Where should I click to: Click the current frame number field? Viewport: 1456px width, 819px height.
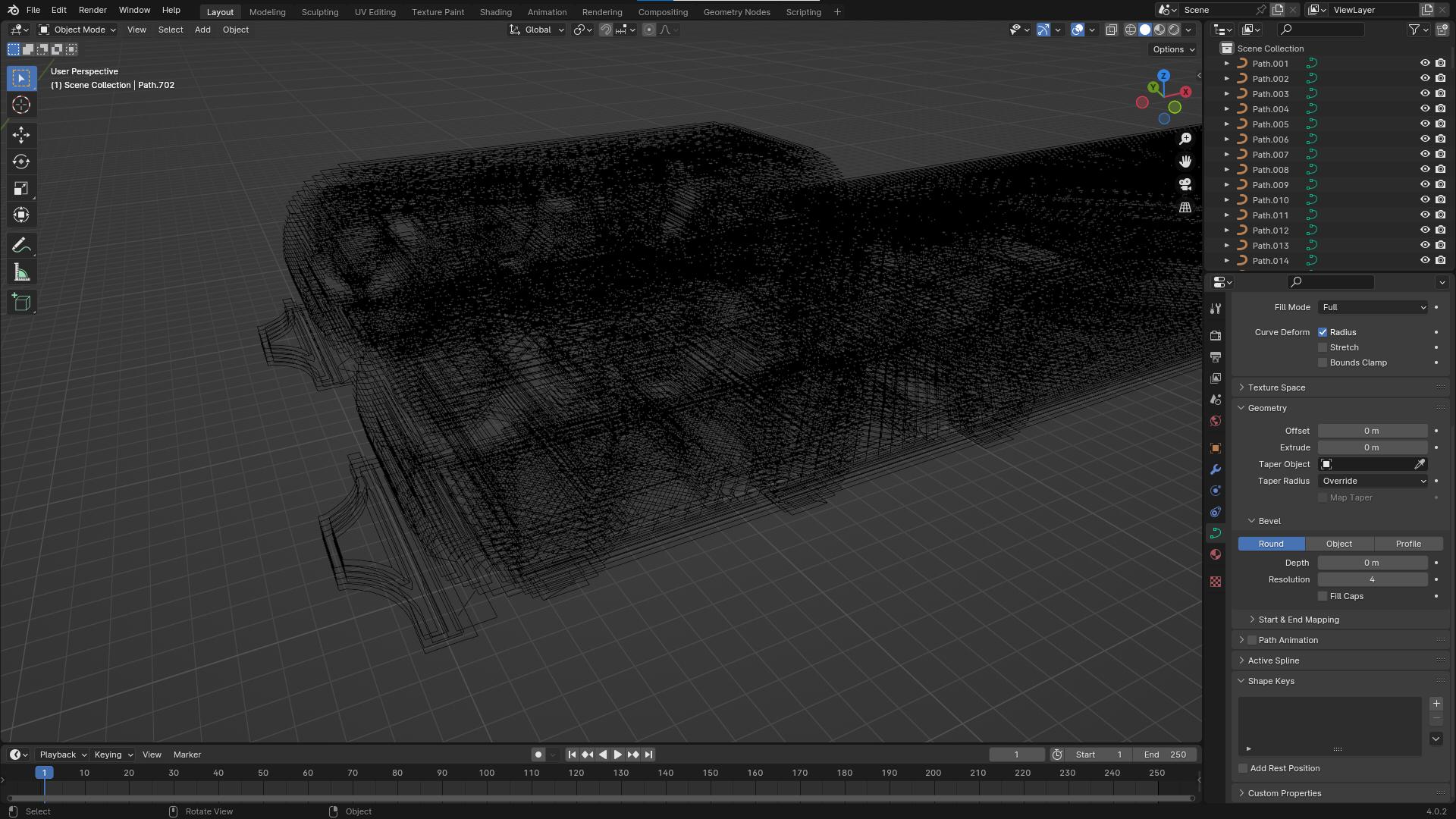pyautogui.click(x=1017, y=755)
